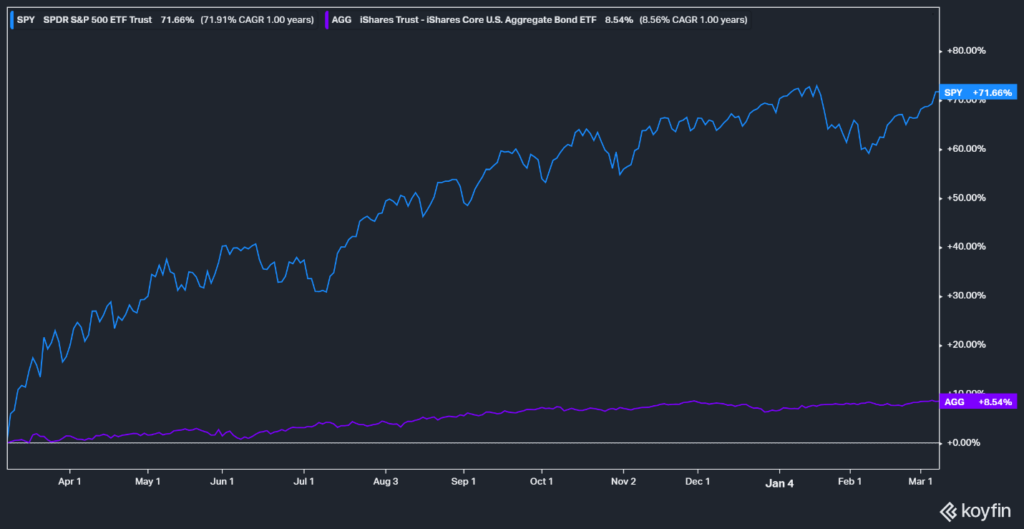The width and height of the screenshot is (1024, 529).
Task: Click the +80.00% axis label
Action: [x=966, y=51]
